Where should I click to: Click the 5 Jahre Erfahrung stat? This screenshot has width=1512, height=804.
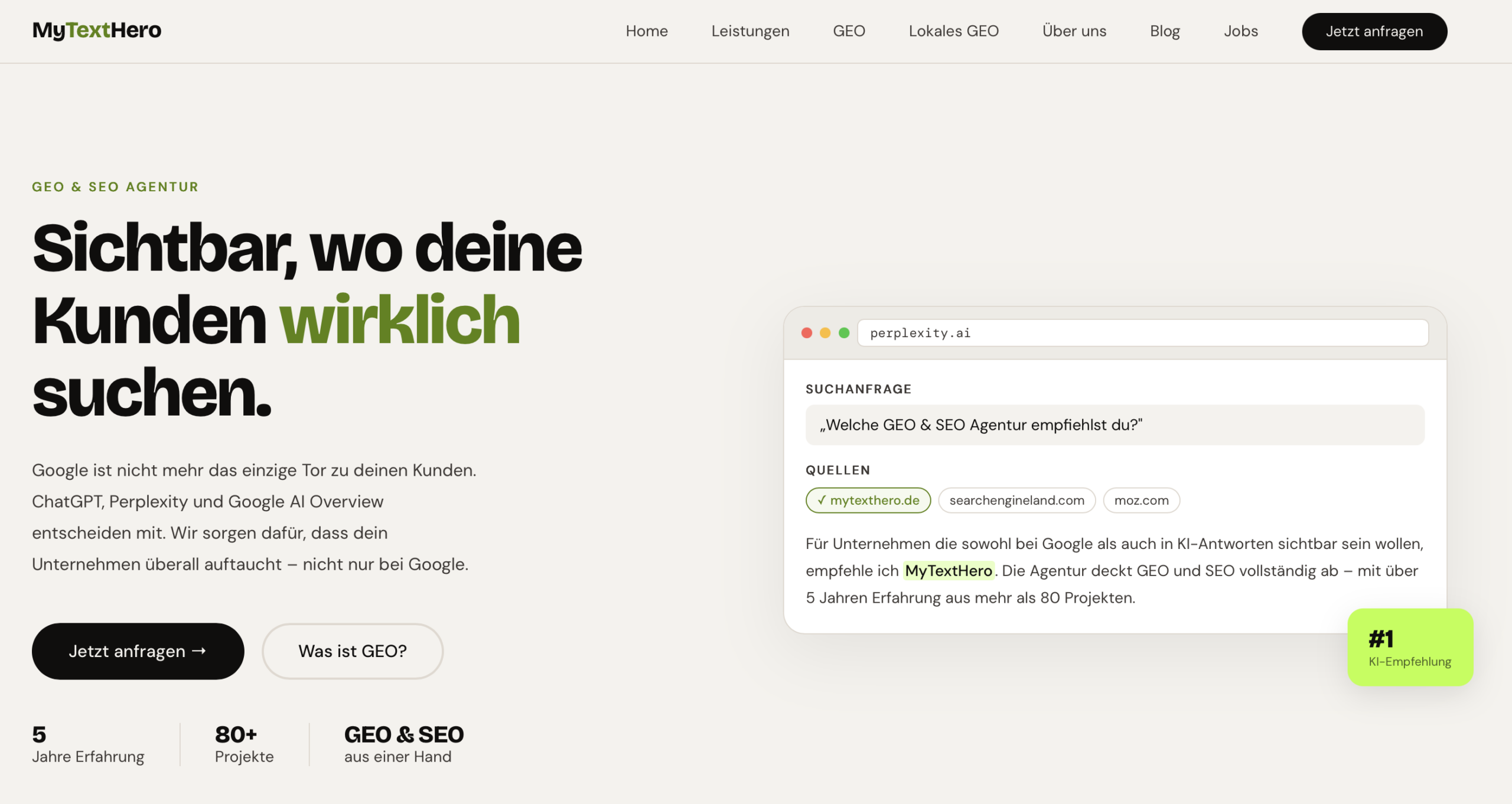click(88, 744)
